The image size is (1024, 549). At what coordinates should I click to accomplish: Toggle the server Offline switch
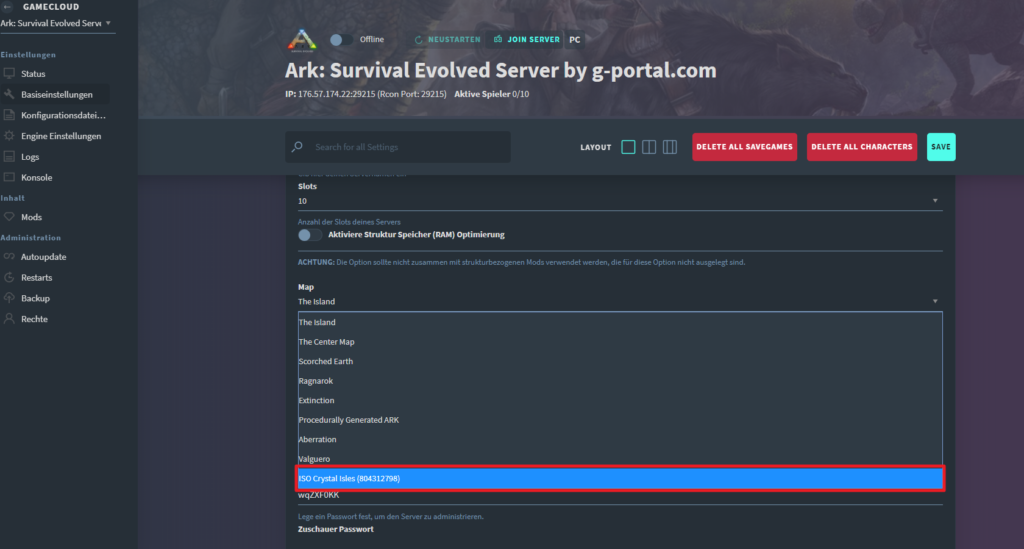tap(341, 40)
